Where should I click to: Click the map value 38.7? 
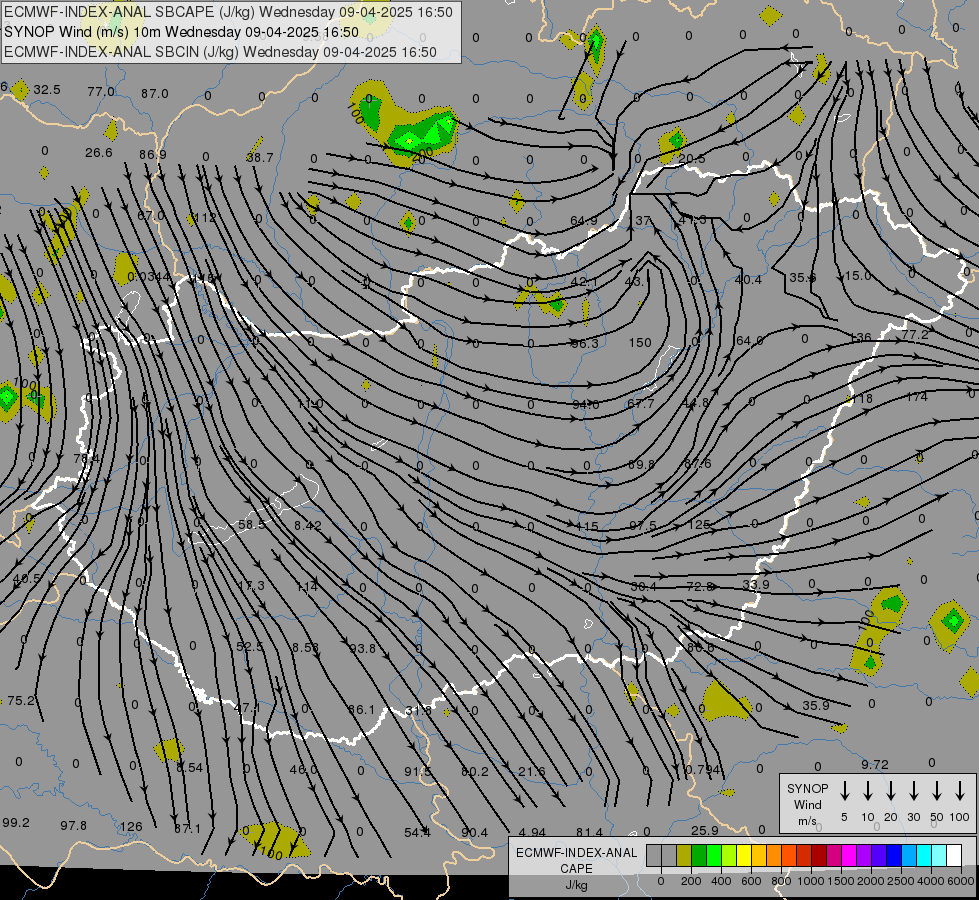[260, 157]
